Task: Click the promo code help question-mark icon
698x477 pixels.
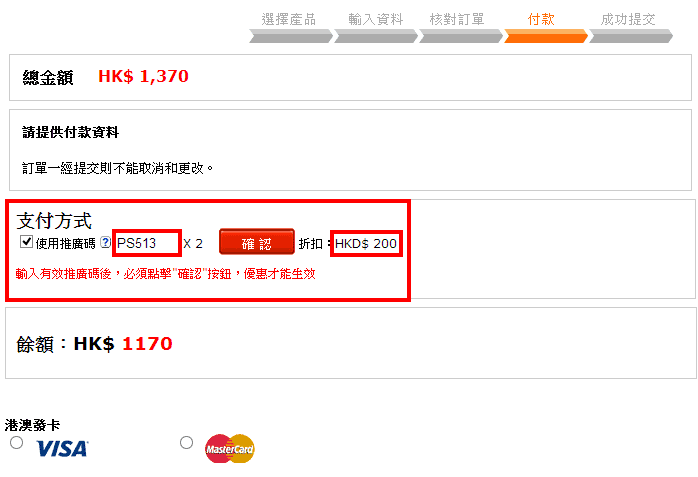Action: tap(106, 243)
